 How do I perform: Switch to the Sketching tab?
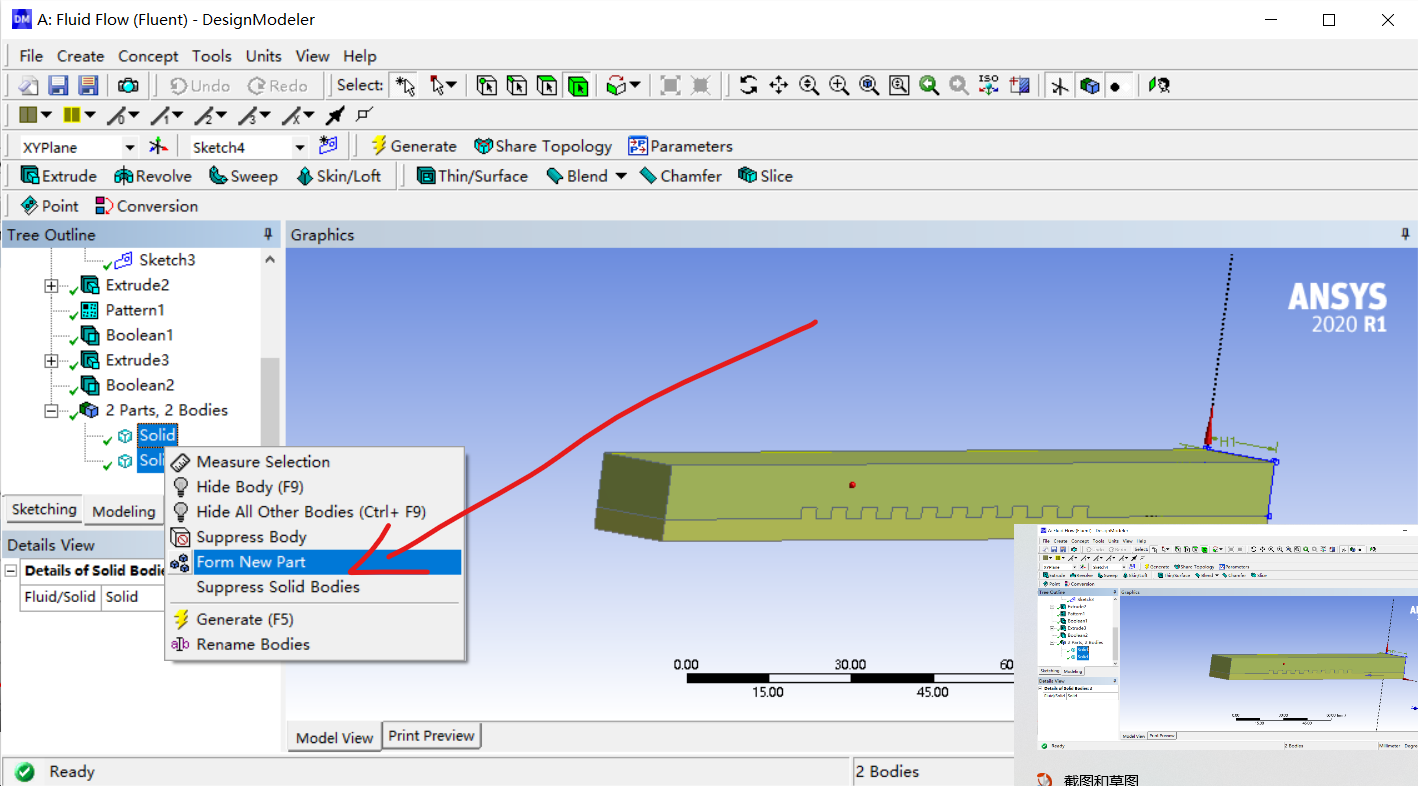[x=43, y=509]
